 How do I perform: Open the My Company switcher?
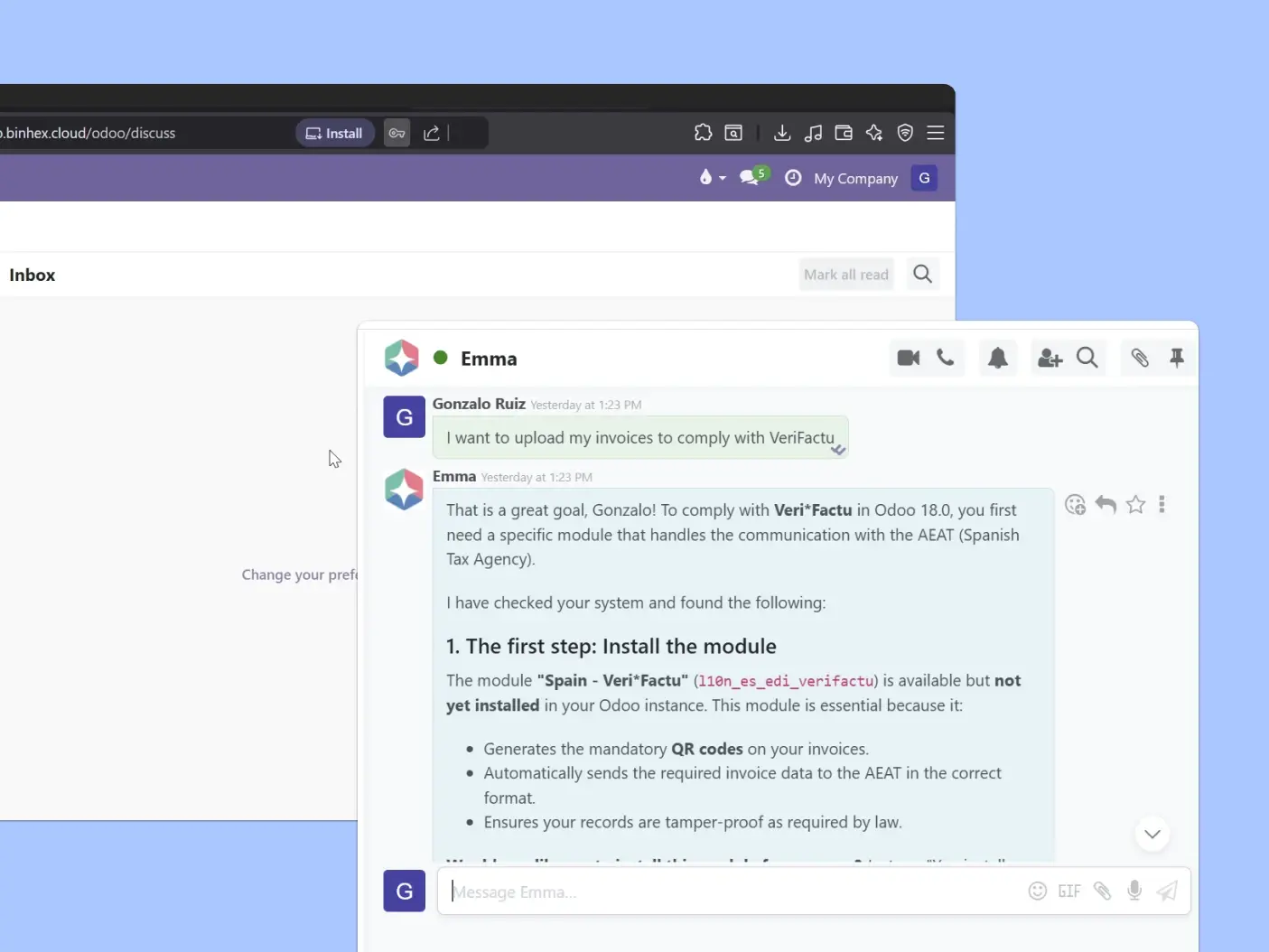tap(856, 179)
